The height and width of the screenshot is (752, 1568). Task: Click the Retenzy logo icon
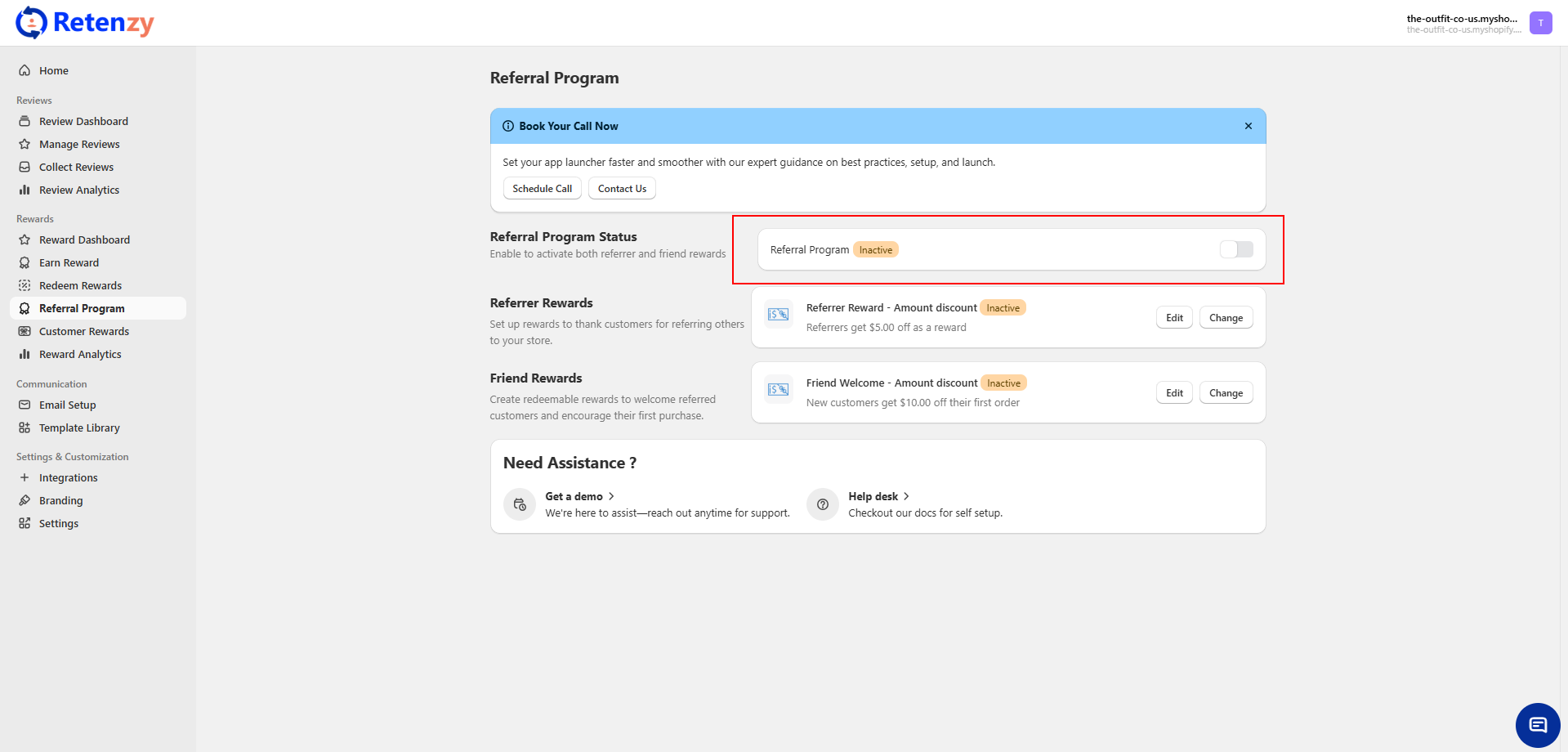click(31, 23)
